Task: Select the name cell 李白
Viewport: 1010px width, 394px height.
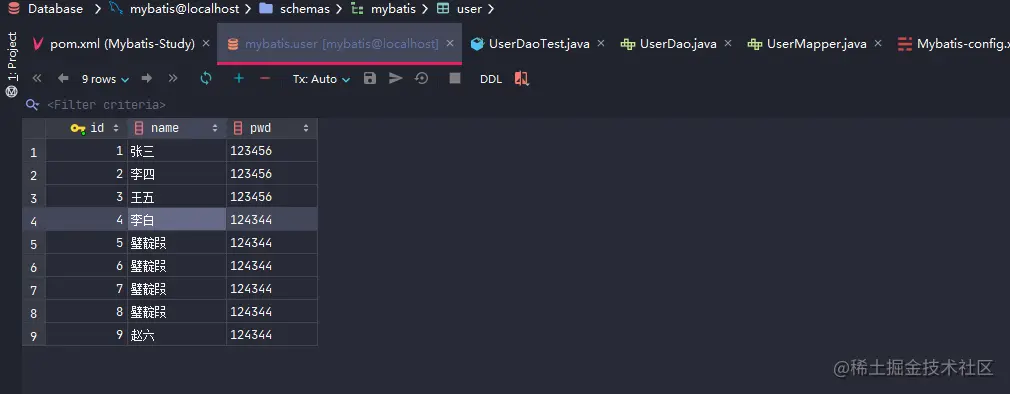Action: (176, 220)
